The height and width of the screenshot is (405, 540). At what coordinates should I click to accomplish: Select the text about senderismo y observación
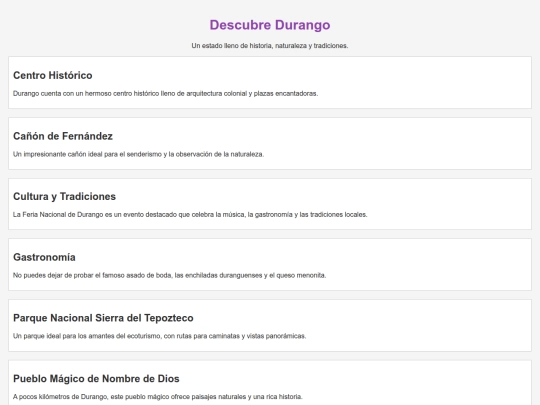(138, 154)
